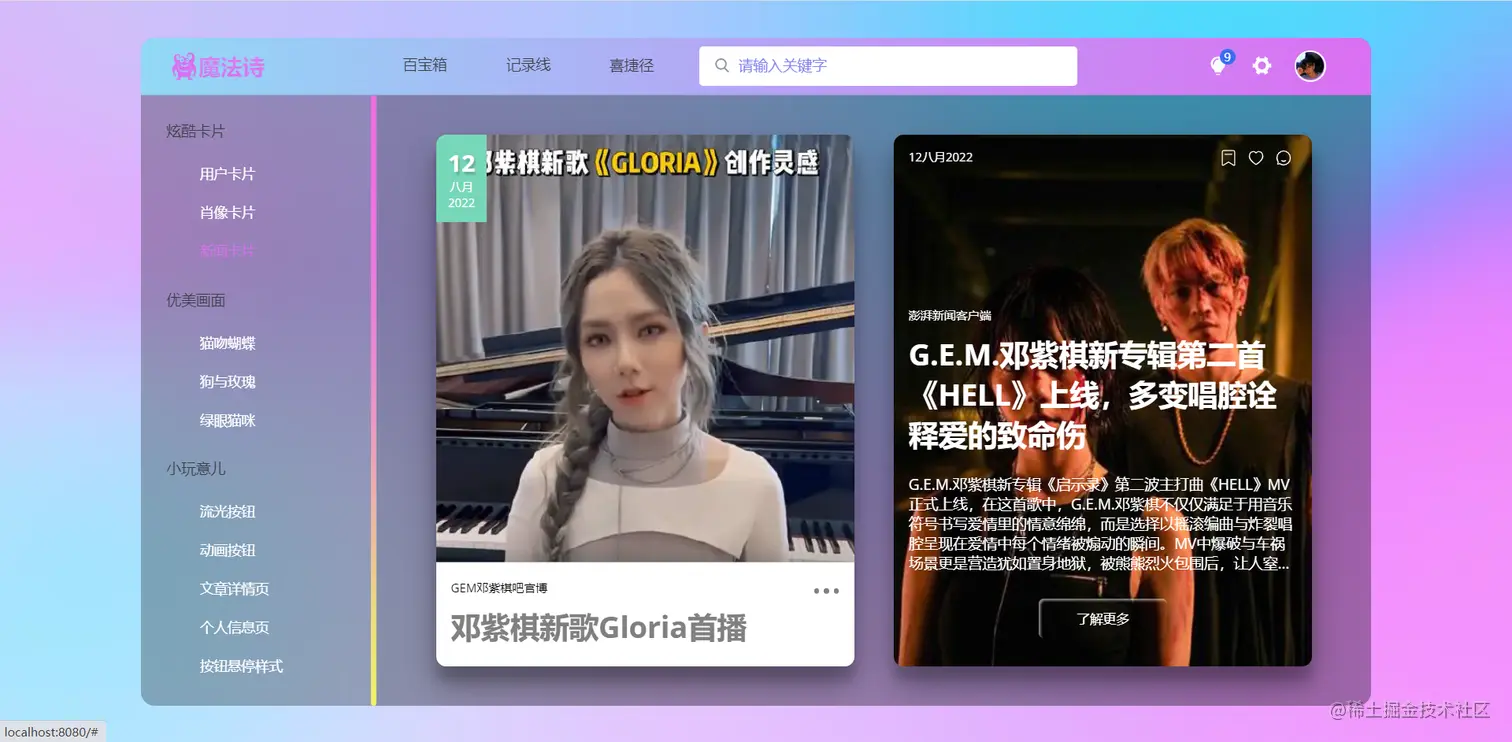The width and height of the screenshot is (1512, 742).
Task: Select 肖像卡片 in the sidebar
Action: click(228, 213)
